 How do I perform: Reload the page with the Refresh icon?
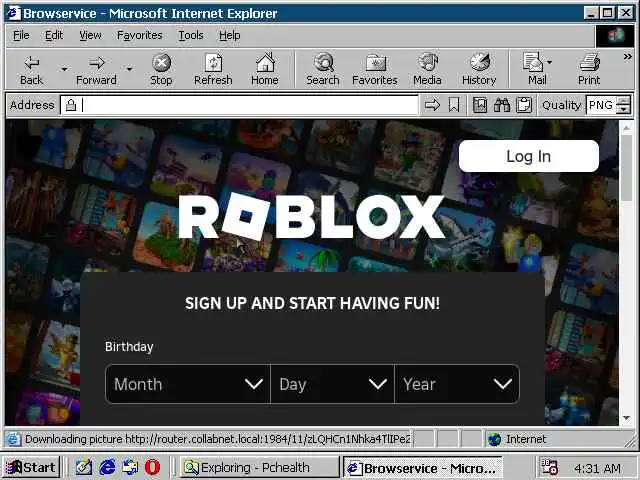(x=213, y=63)
